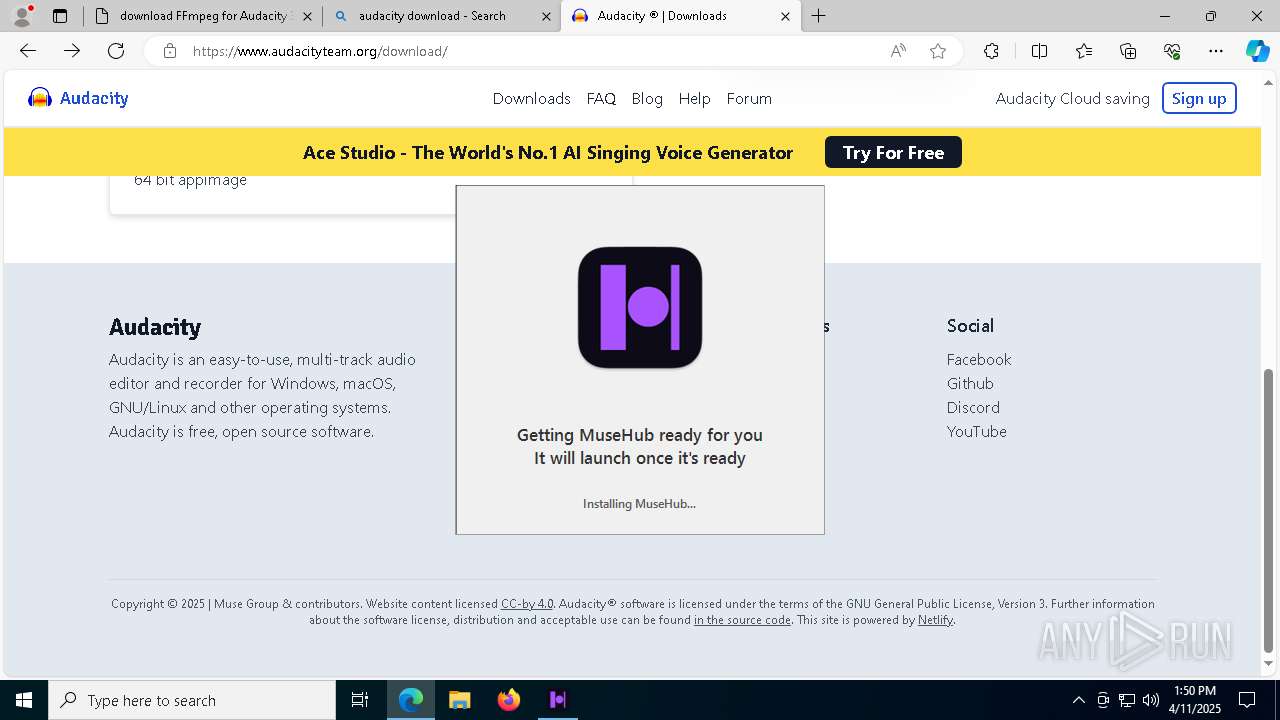Toggle split screen view icon
This screenshot has height=720, width=1280.
point(1039,51)
